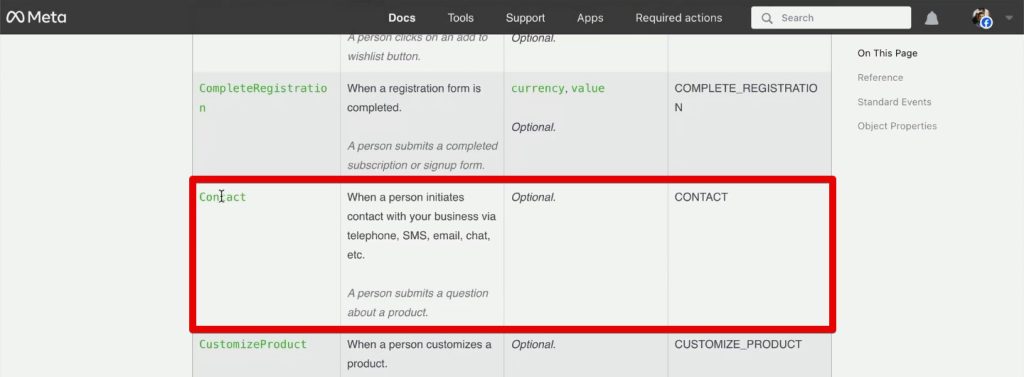Click 'A person submits a completed subscription' text
Screen dimensions: 1024x377
(422, 156)
